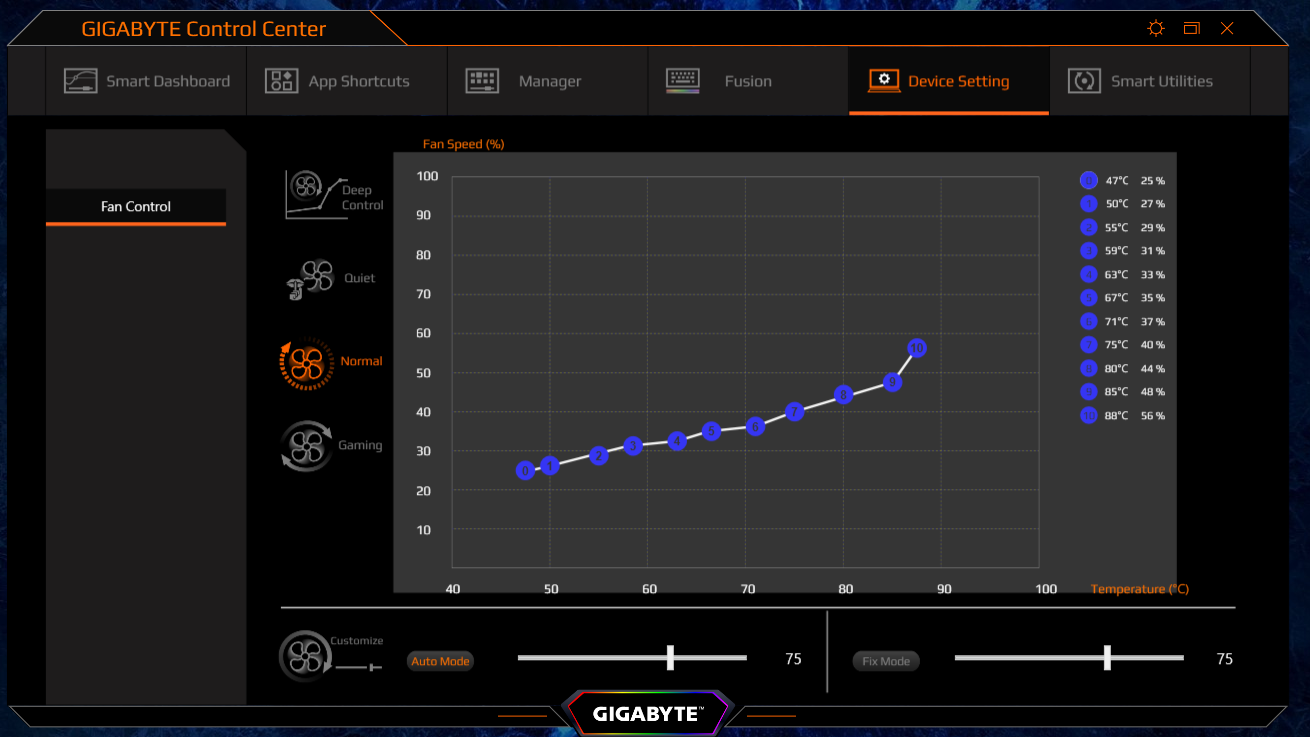Click the 47°C 25% legend entry
Image resolution: width=1310 pixels, height=737 pixels.
(x=1123, y=180)
